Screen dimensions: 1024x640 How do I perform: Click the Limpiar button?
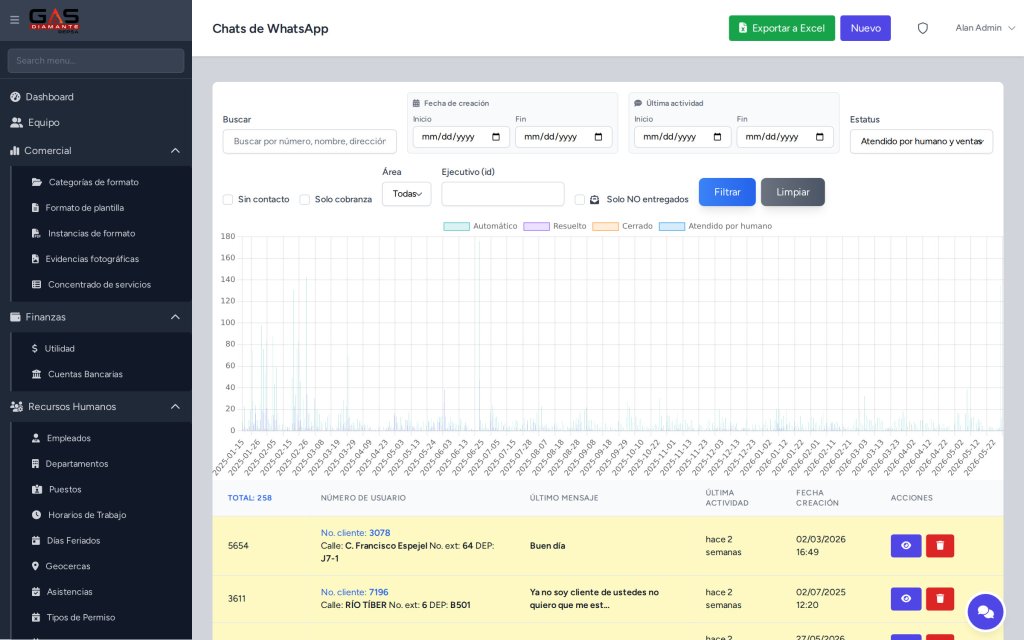coord(793,192)
